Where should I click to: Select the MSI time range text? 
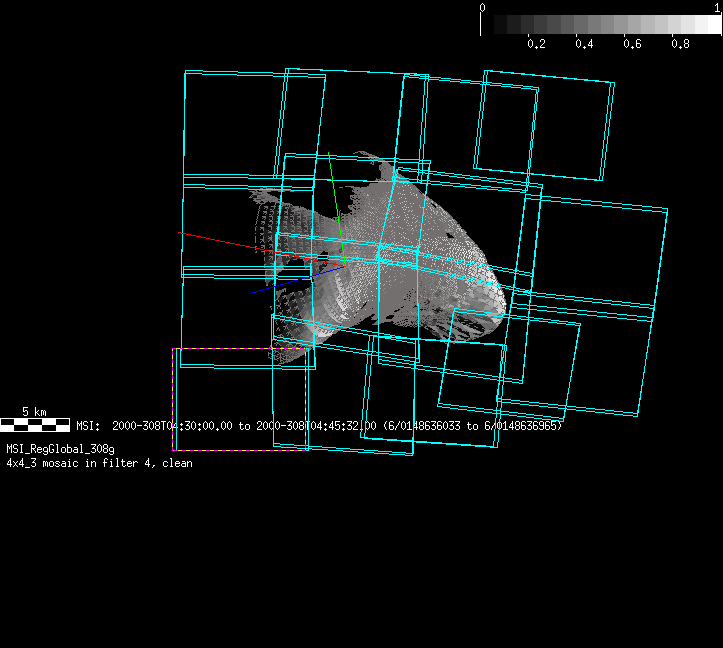(320, 426)
